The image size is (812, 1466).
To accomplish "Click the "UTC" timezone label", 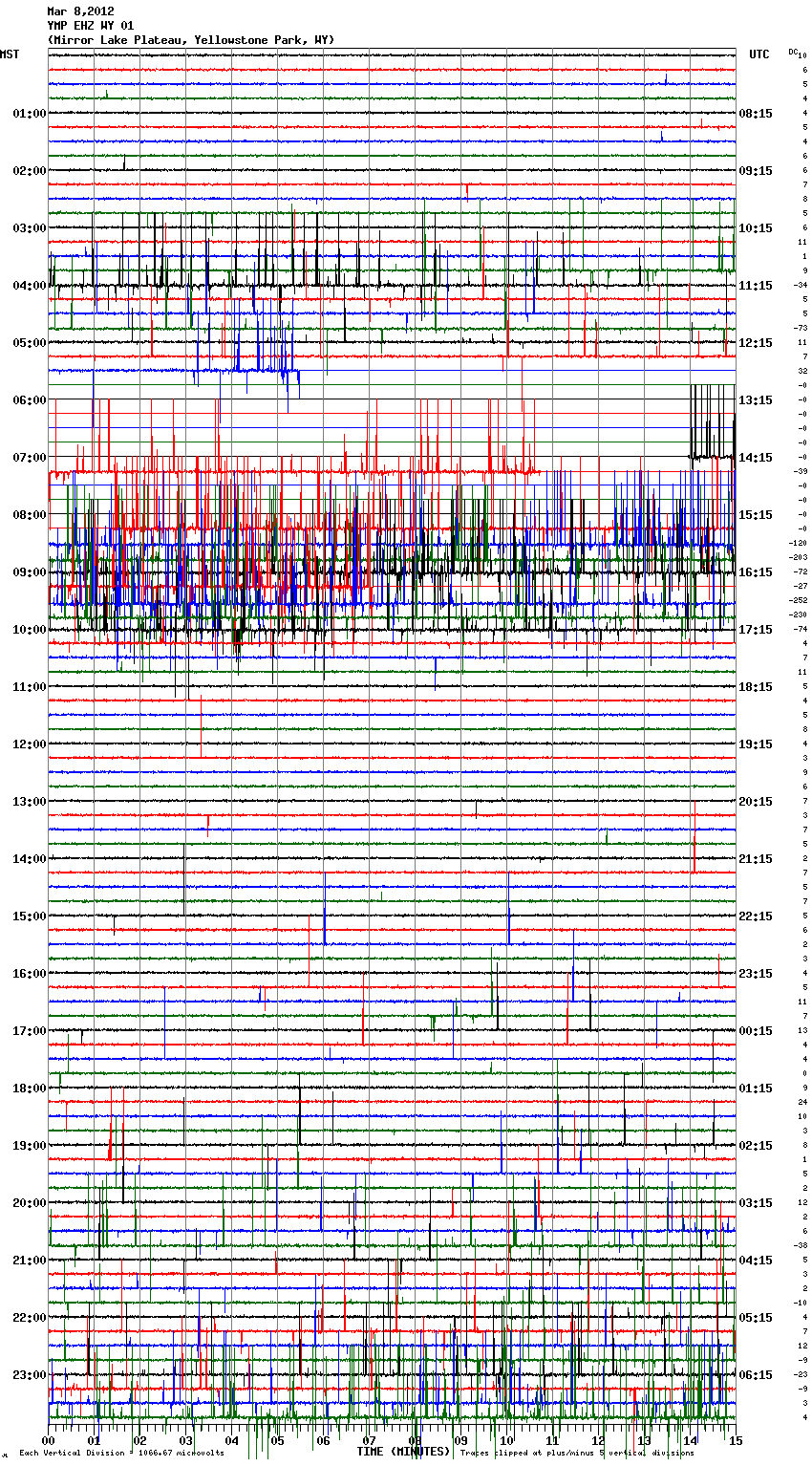I will point(759,54).
